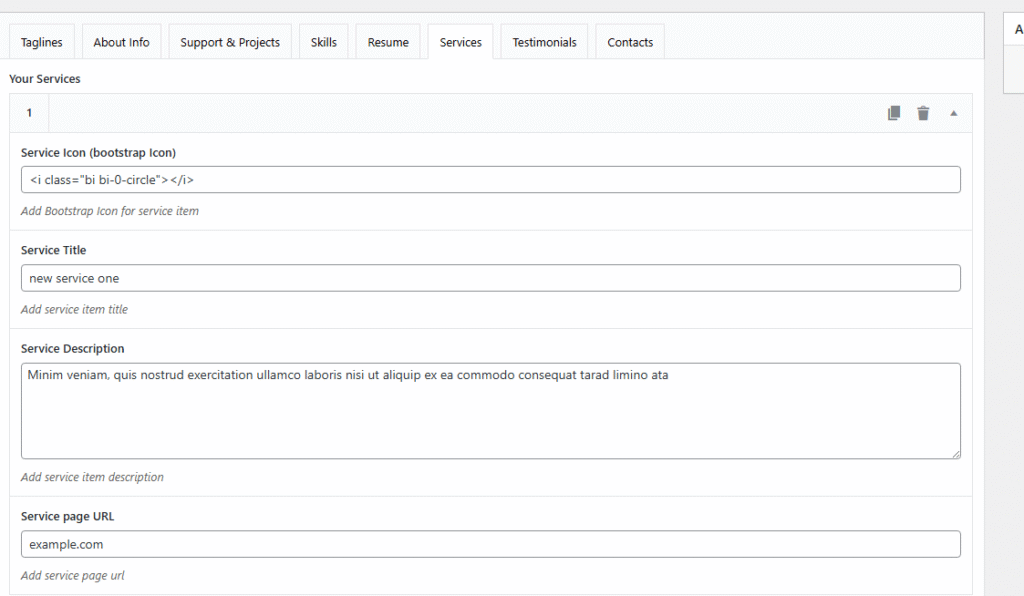
Task: Go to Support & Projects tab
Action: 230,42
